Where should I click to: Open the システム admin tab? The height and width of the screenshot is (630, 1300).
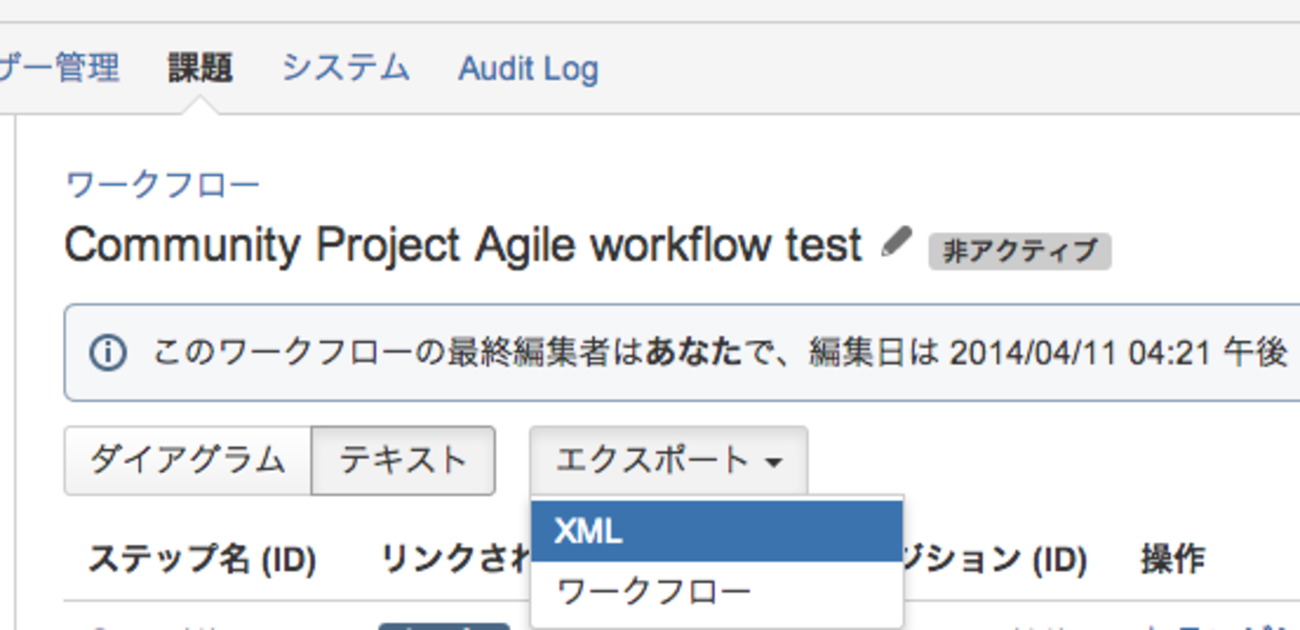(x=345, y=68)
